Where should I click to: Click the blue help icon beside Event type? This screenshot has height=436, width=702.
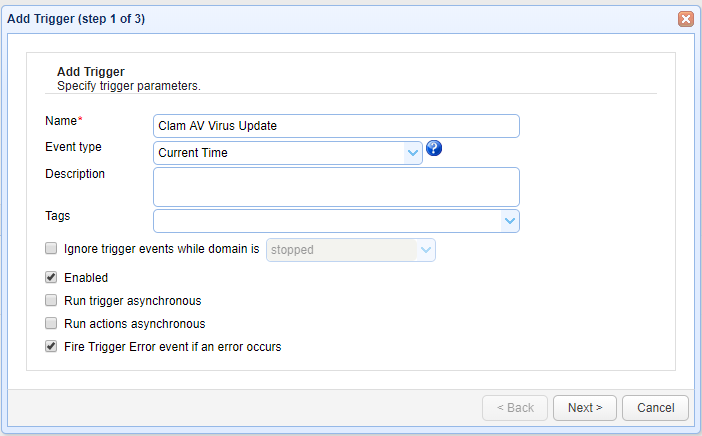click(x=434, y=149)
